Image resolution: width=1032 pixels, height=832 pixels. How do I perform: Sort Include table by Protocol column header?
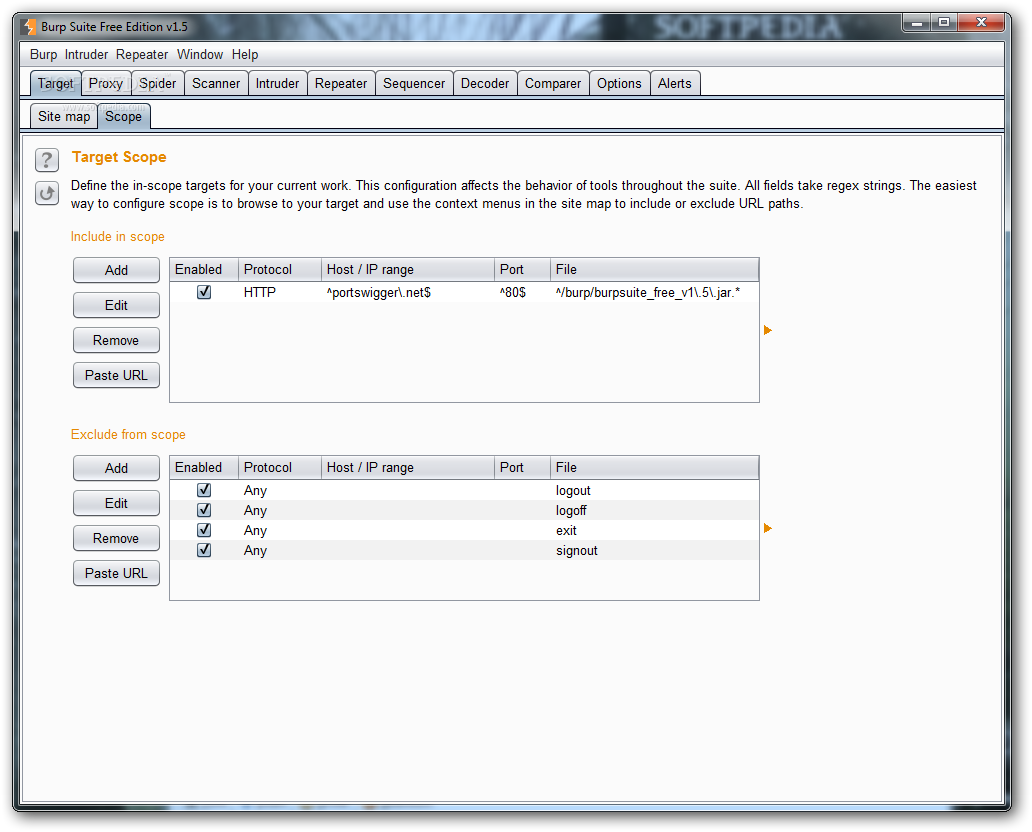pyautogui.click(x=280, y=270)
